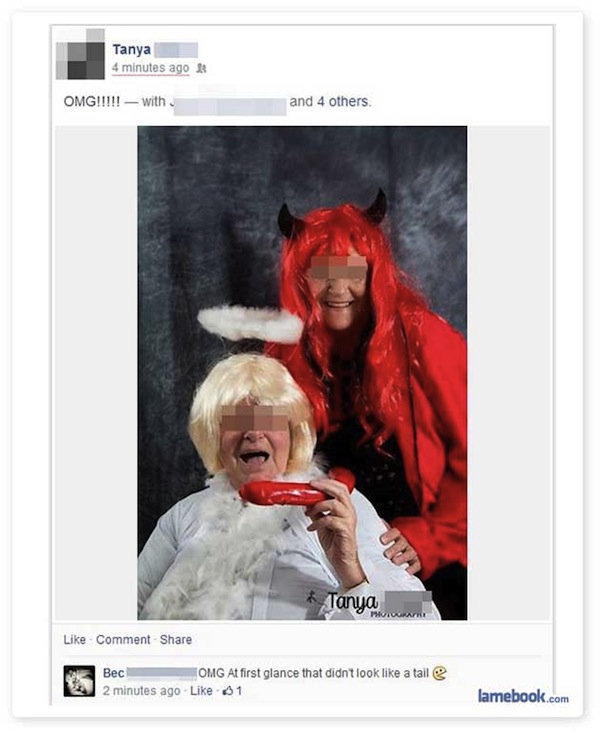600x734 pixels.
Task: Click the thumbs-up icon on comment
Action: (x=228, y=690)
